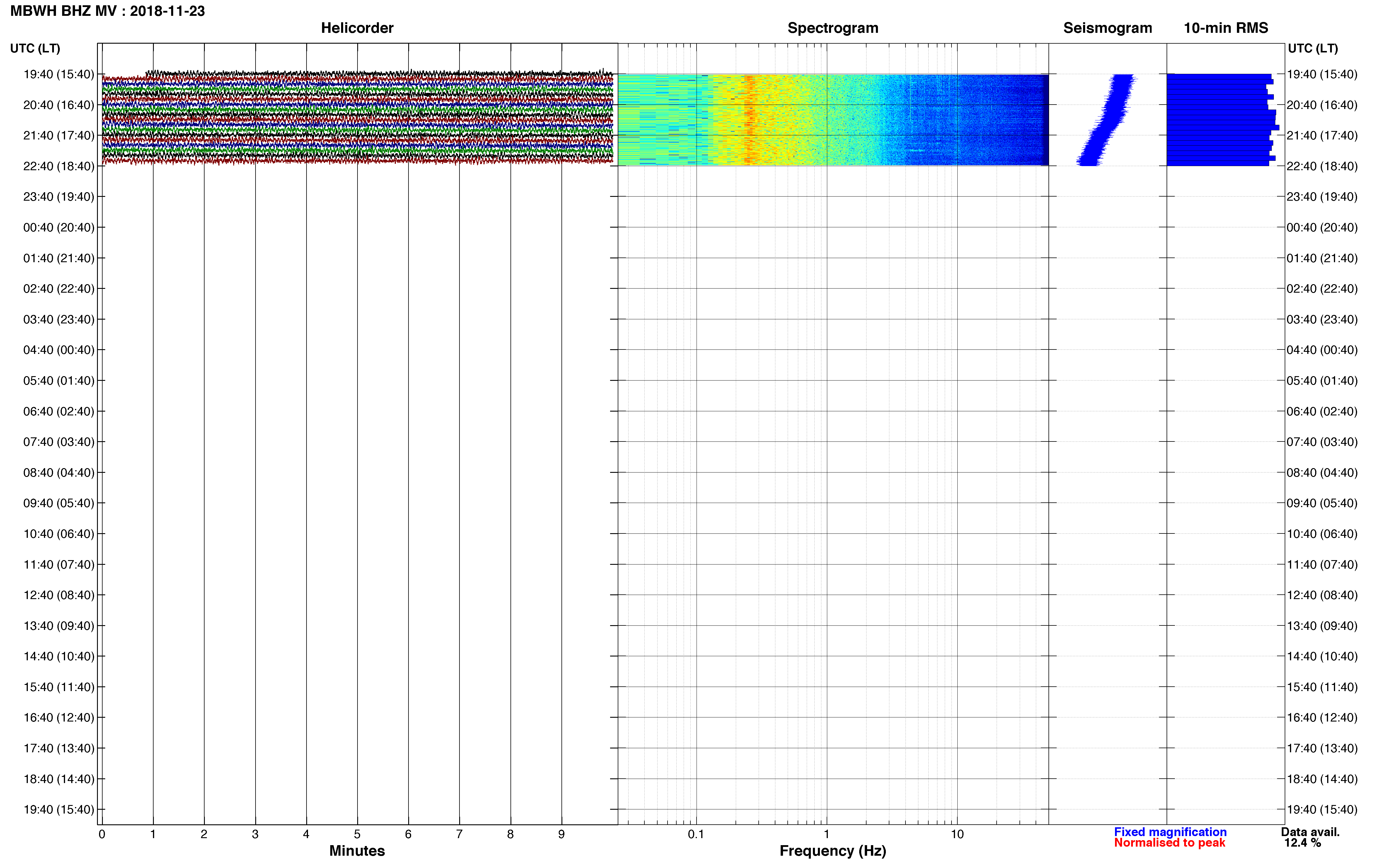The height and width of the screenshot is (868, 1389).
Task: Click the Minutes x-axis label
Action: (x=357, y=851)
